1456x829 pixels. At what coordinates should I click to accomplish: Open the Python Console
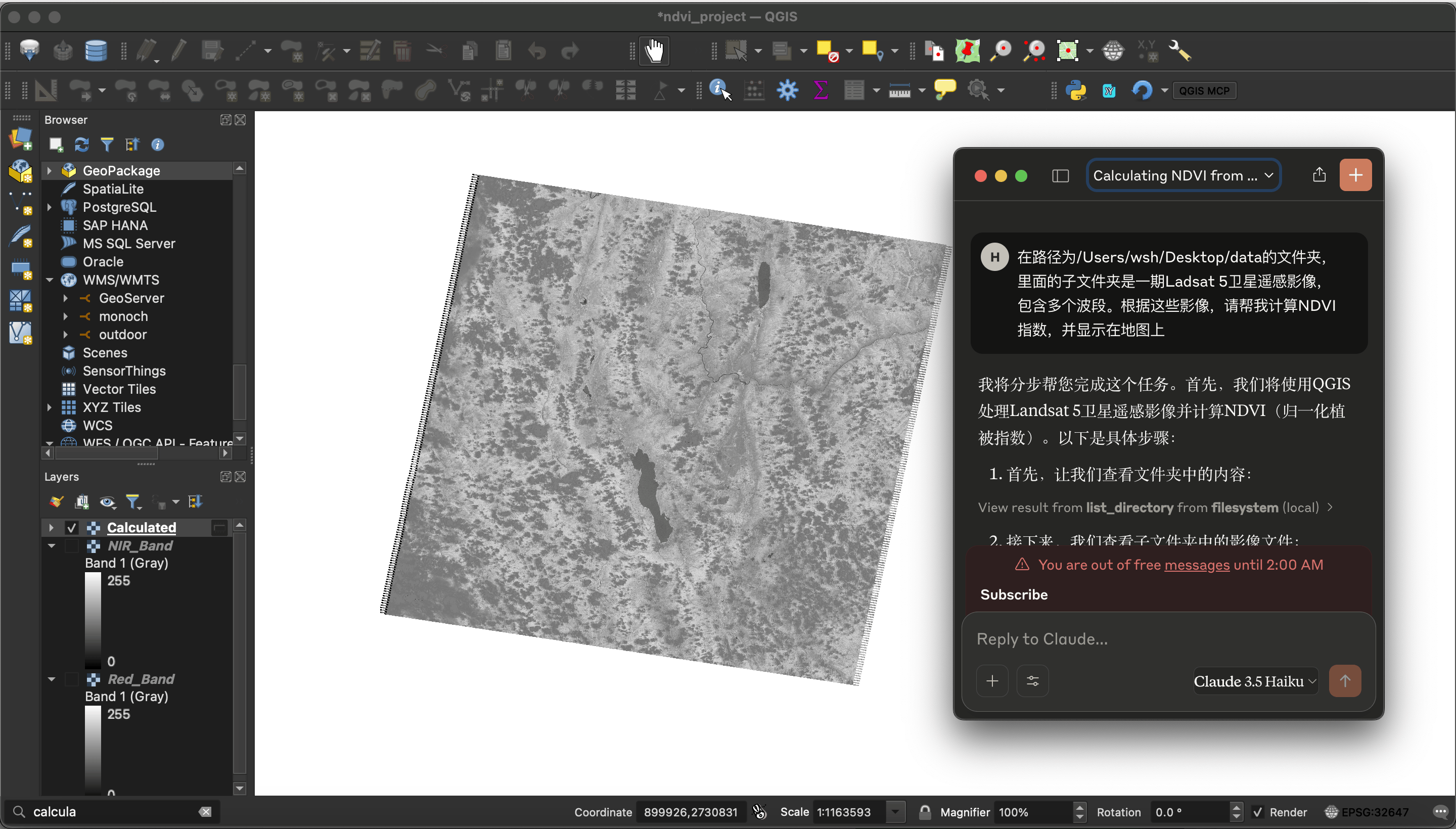click(x=1077, y=90)
